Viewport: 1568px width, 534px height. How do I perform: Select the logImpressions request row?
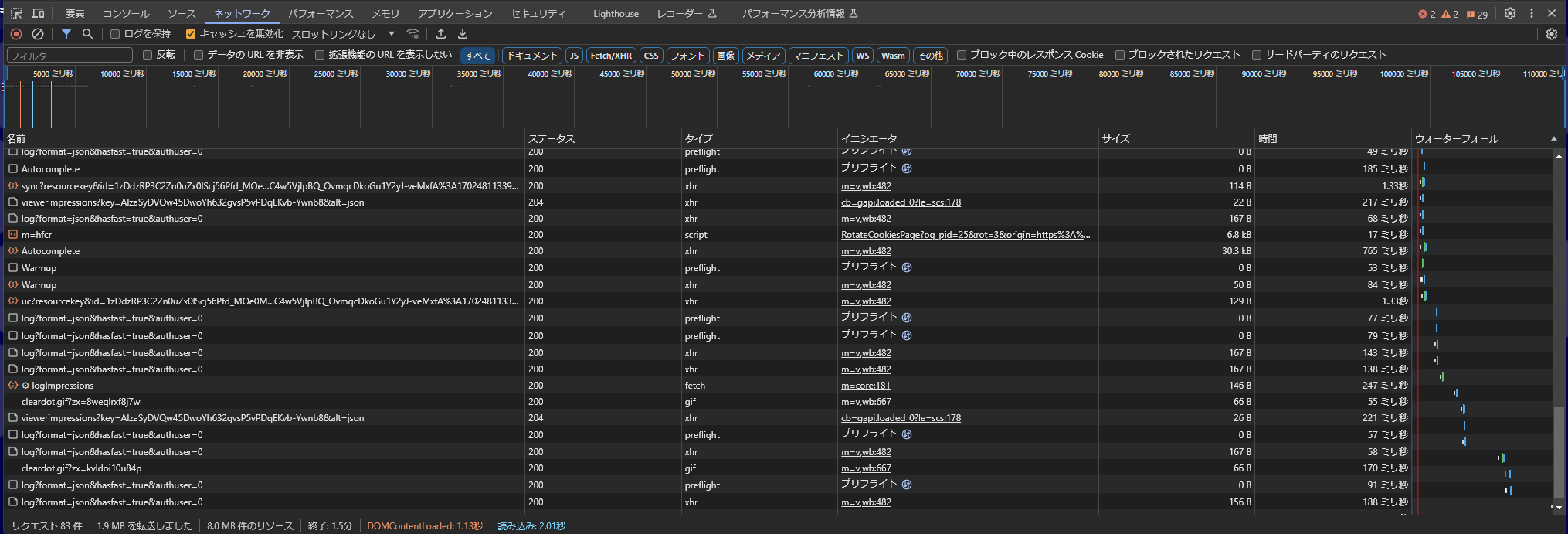pyautogui.click(x=777, y=386)
